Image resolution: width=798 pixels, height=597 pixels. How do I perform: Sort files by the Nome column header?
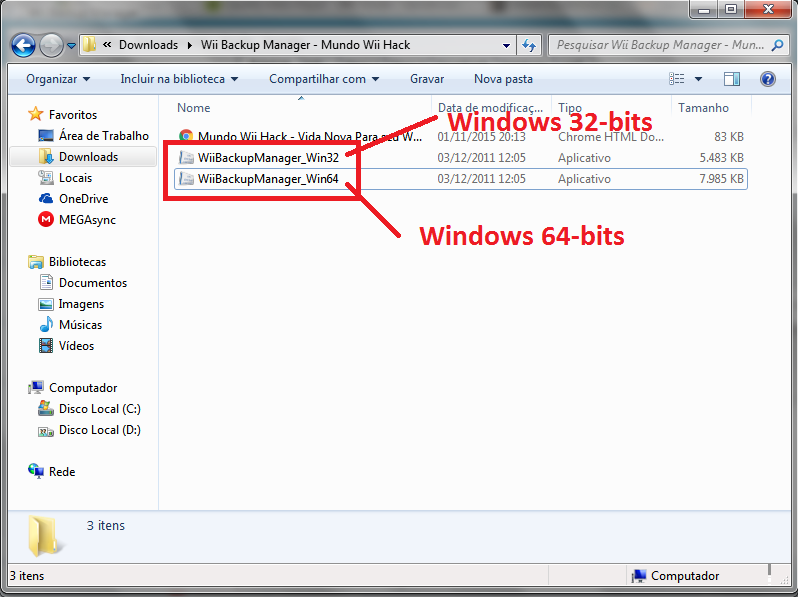click(x=194, y=108)
